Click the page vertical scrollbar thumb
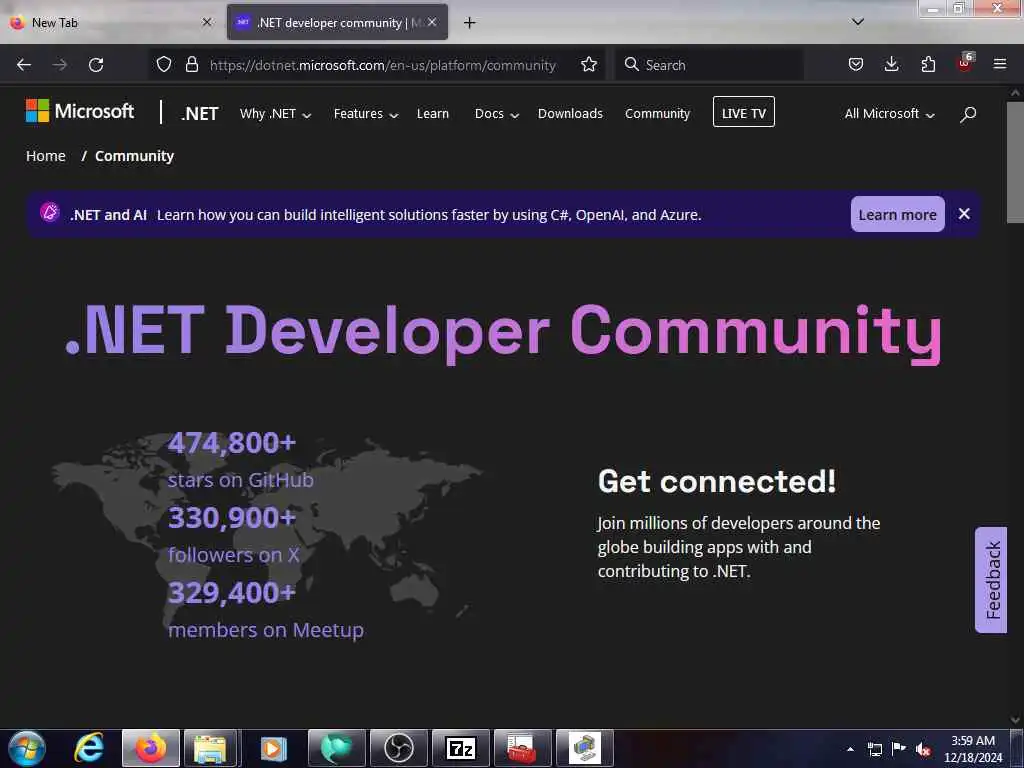Image resolution: width=1024 pixels, height=768 pixels. point(1015,163)
